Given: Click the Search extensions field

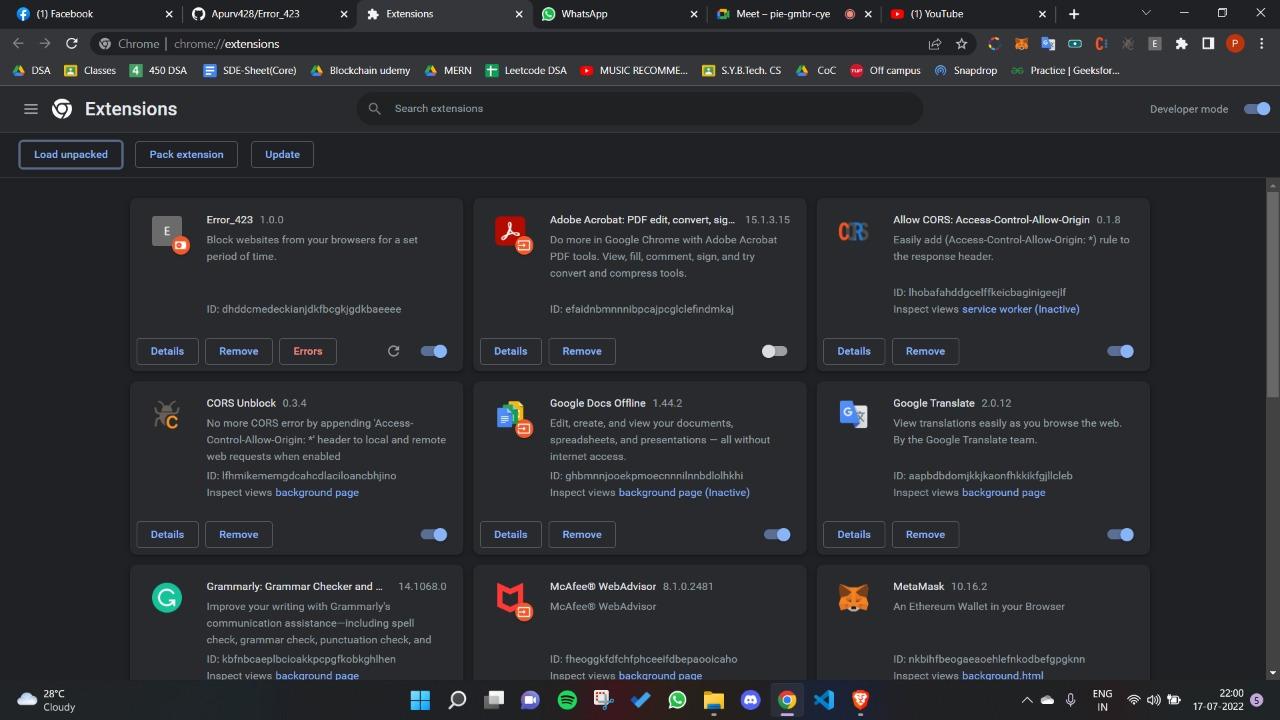Looking at the screenshot, I should pyautogui.click(x=640, y=108).
